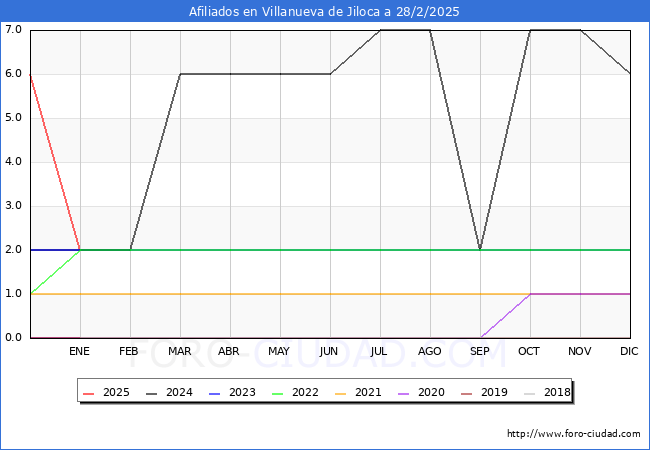Select the 2019 legend entry
Viewport: 650px width, 450px height.
coord(485,392)
